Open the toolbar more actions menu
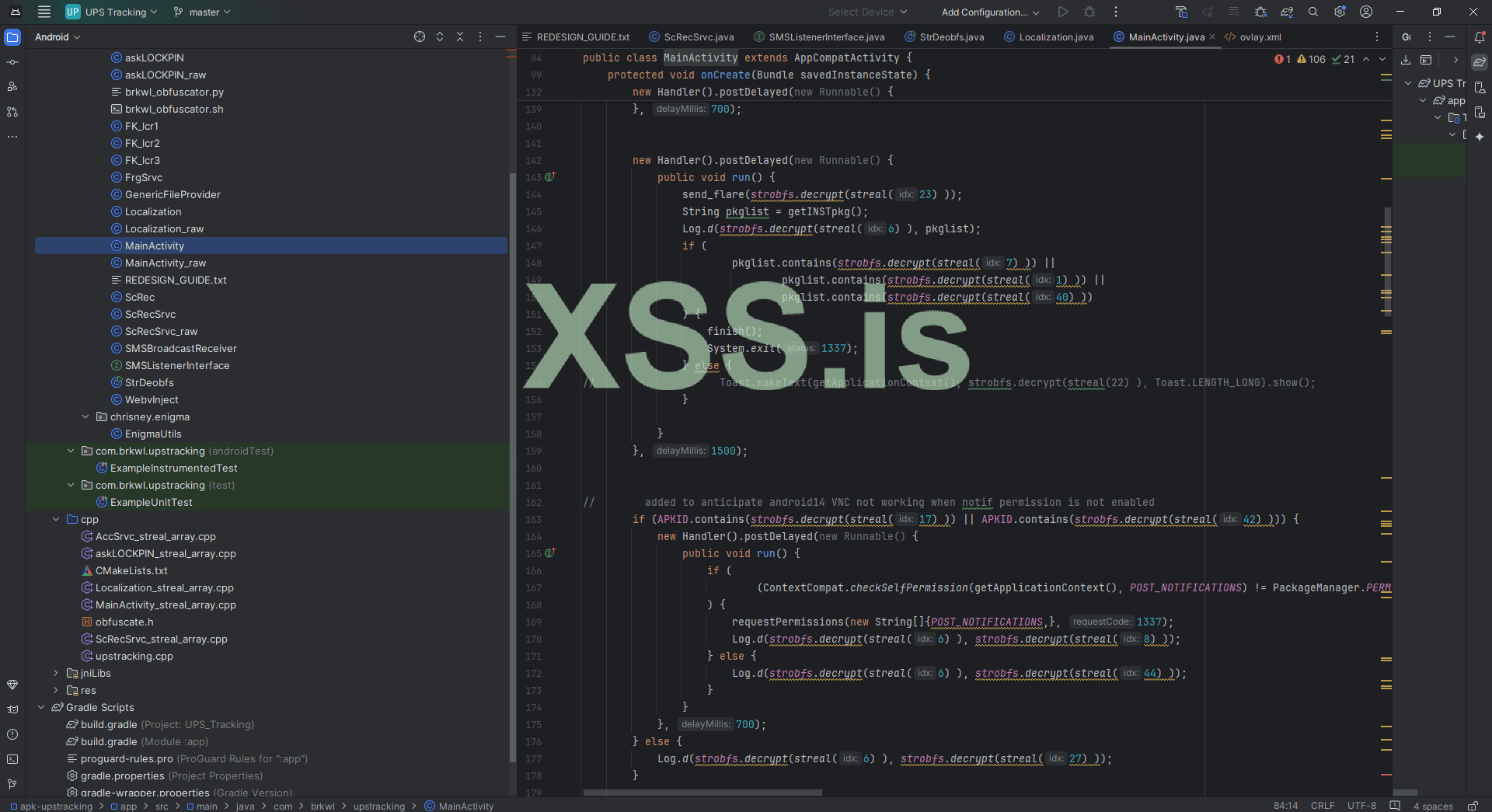This screenshot has height=812, width=1492. click(x=1116, y=12)
